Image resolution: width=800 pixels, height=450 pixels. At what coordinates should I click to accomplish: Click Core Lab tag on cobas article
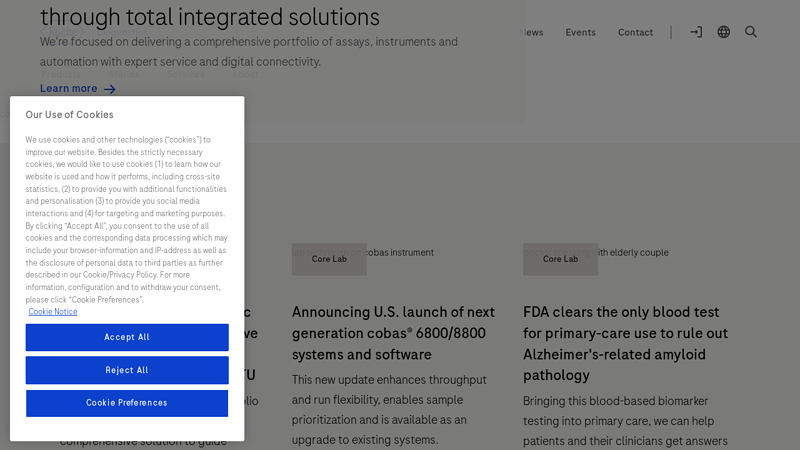[329, 259]
